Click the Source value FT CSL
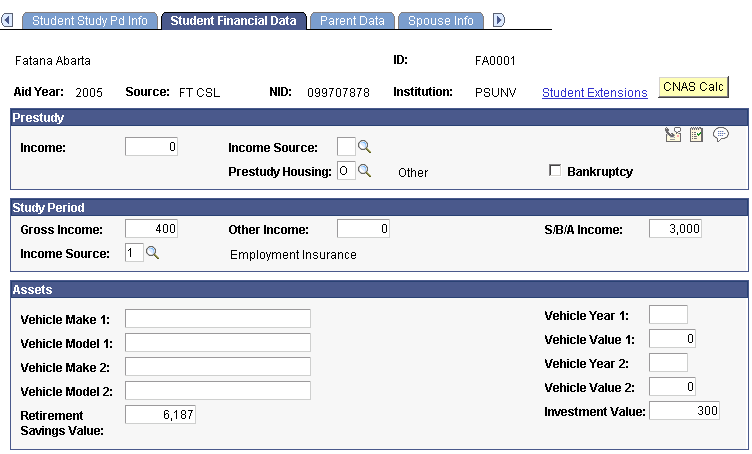The image size is (752, 454). 200,93
